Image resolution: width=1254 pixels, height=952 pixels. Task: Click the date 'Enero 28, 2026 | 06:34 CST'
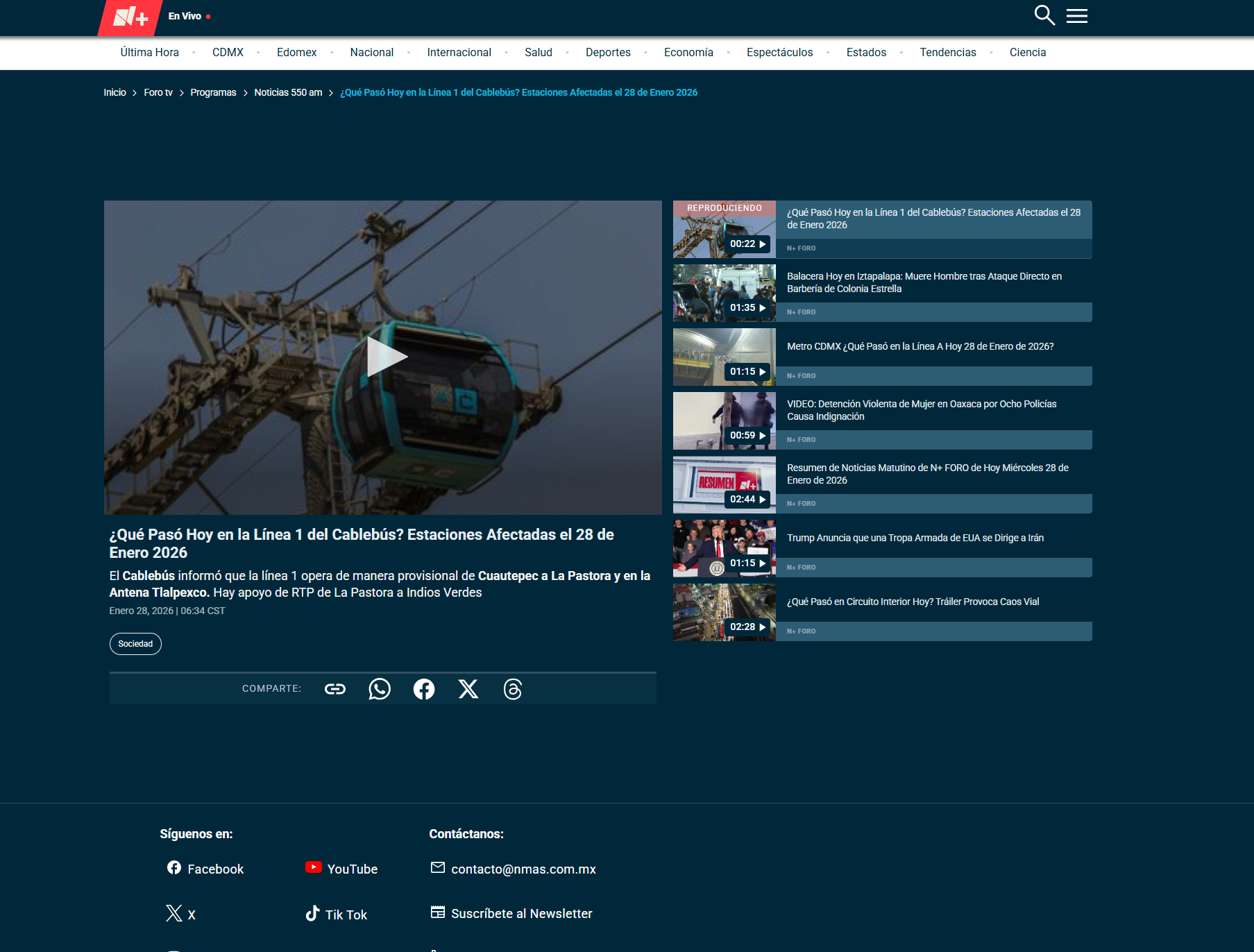click(x=167, y=611)
